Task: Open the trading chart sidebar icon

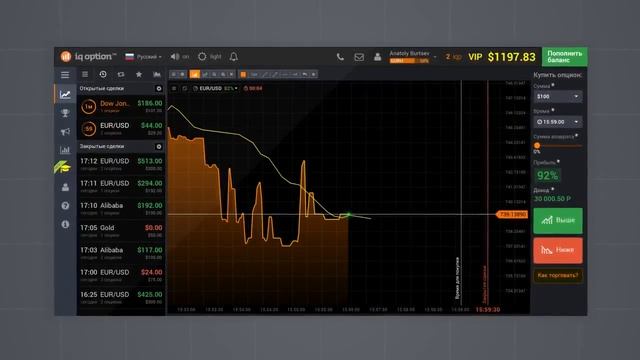Action: point(65,94)
